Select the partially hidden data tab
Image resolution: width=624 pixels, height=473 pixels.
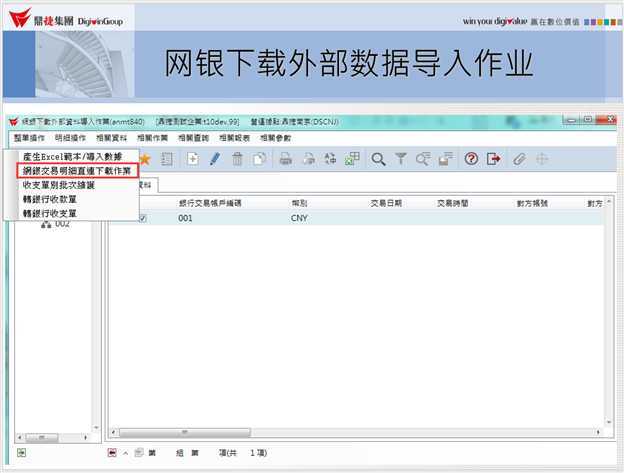148,185
